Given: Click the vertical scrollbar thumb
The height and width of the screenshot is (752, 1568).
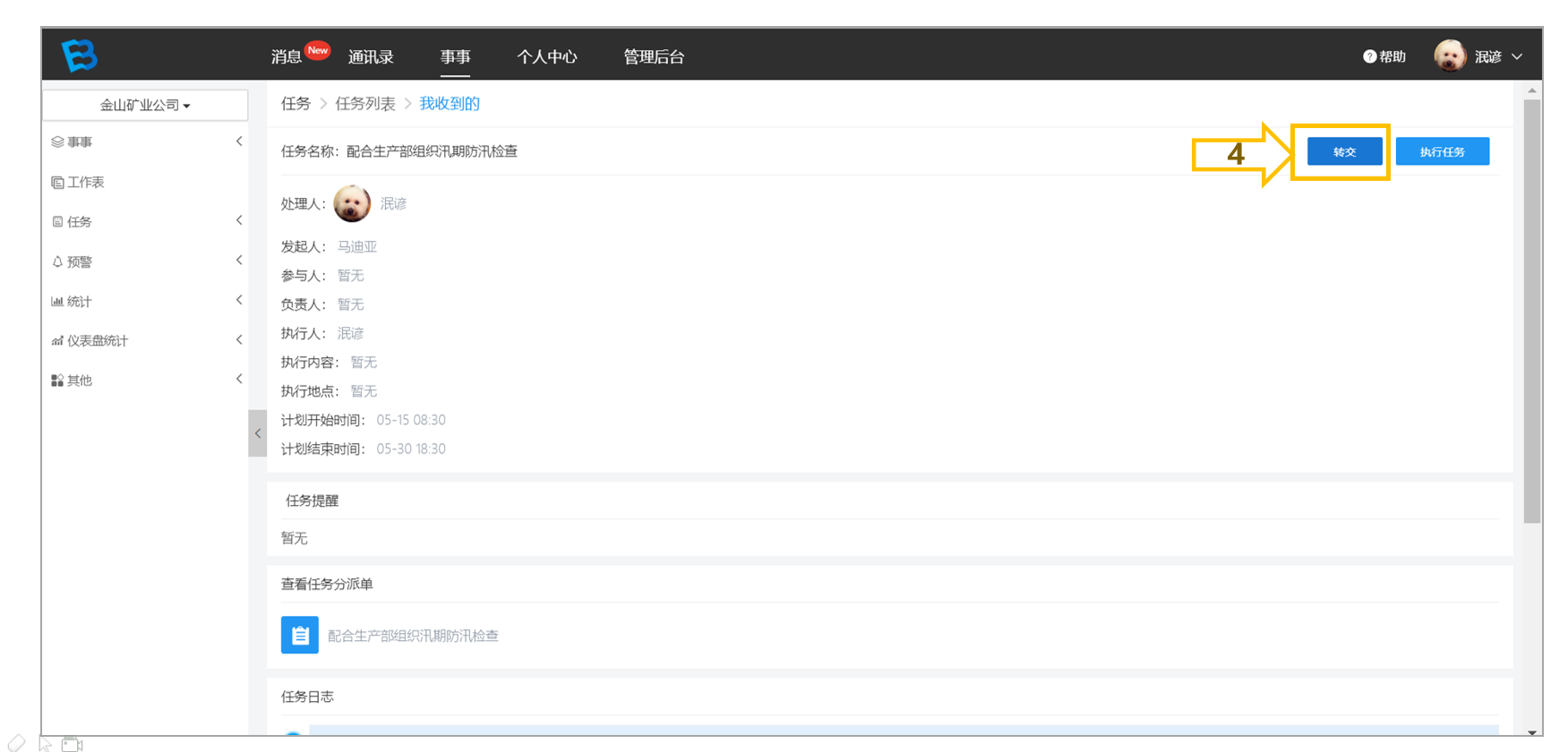Looking at the screenshot, I should pos(1532,311).
